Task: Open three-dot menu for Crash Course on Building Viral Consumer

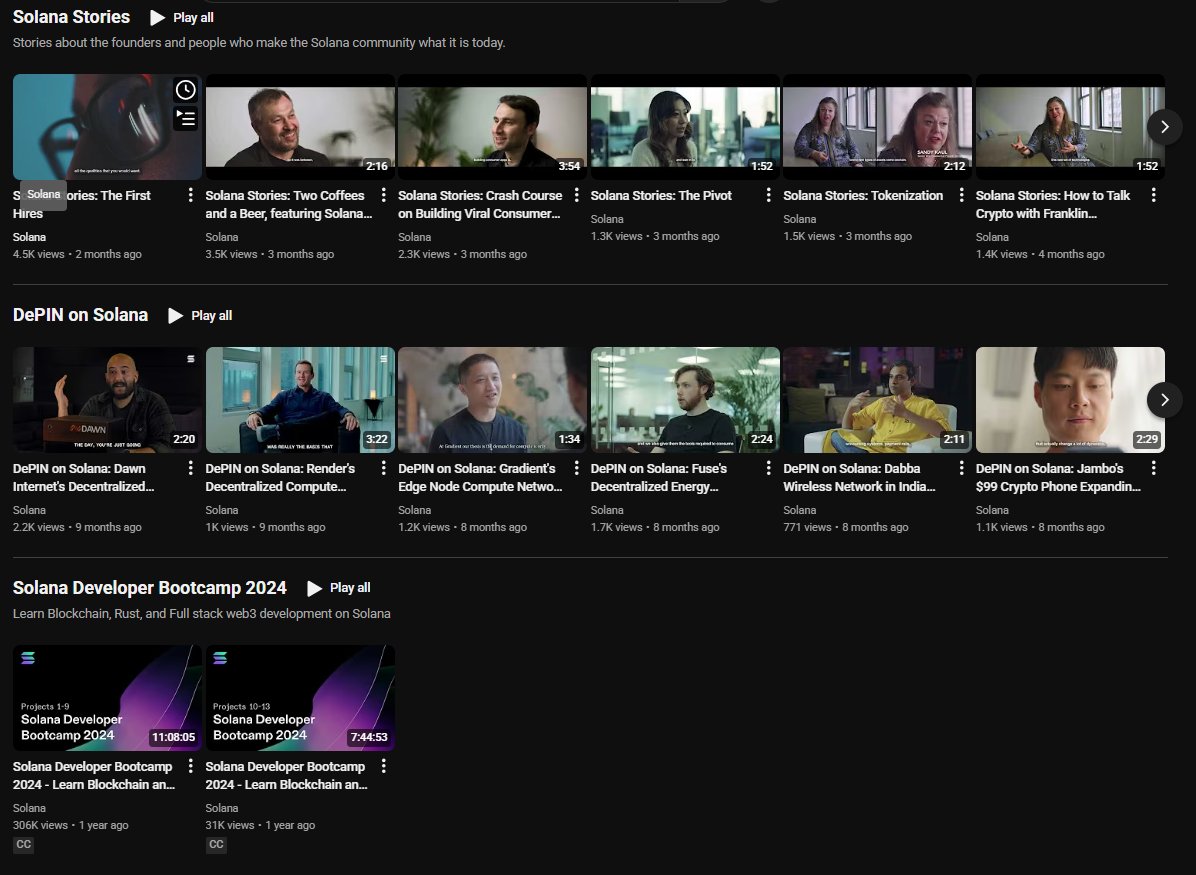Action: coord(577,195)
